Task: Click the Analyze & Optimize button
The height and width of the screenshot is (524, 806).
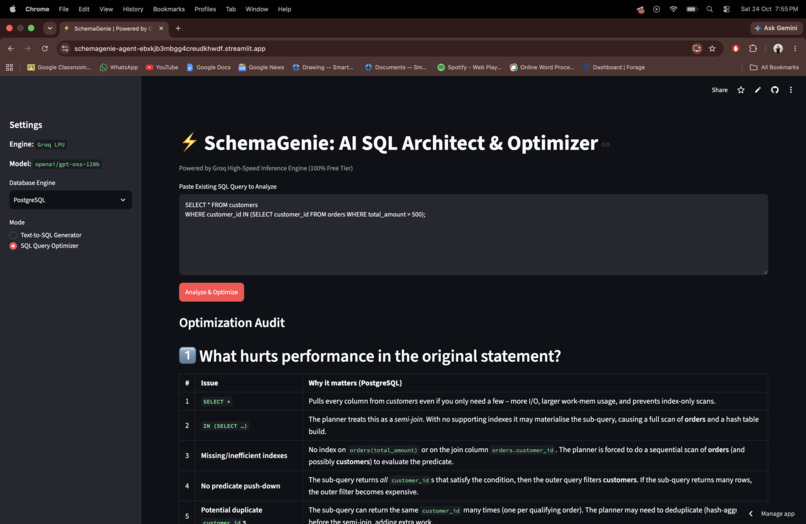Action: (x=211, y=292)
